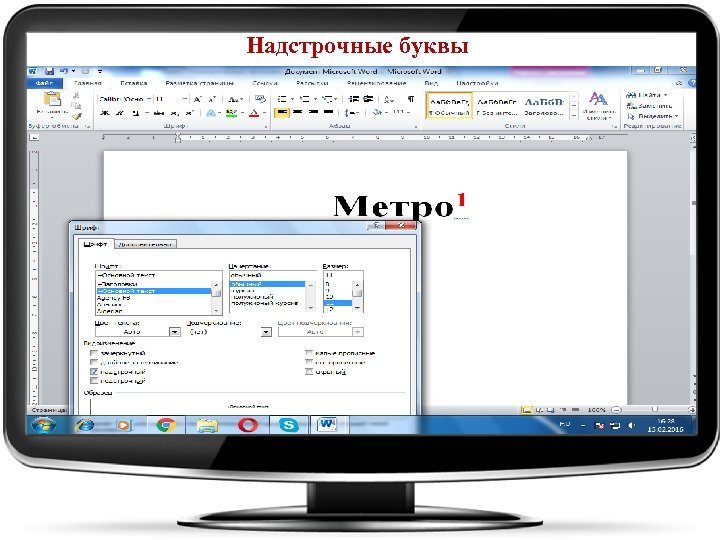Click the Format Painter brush icon

click(x=77, y=117)
